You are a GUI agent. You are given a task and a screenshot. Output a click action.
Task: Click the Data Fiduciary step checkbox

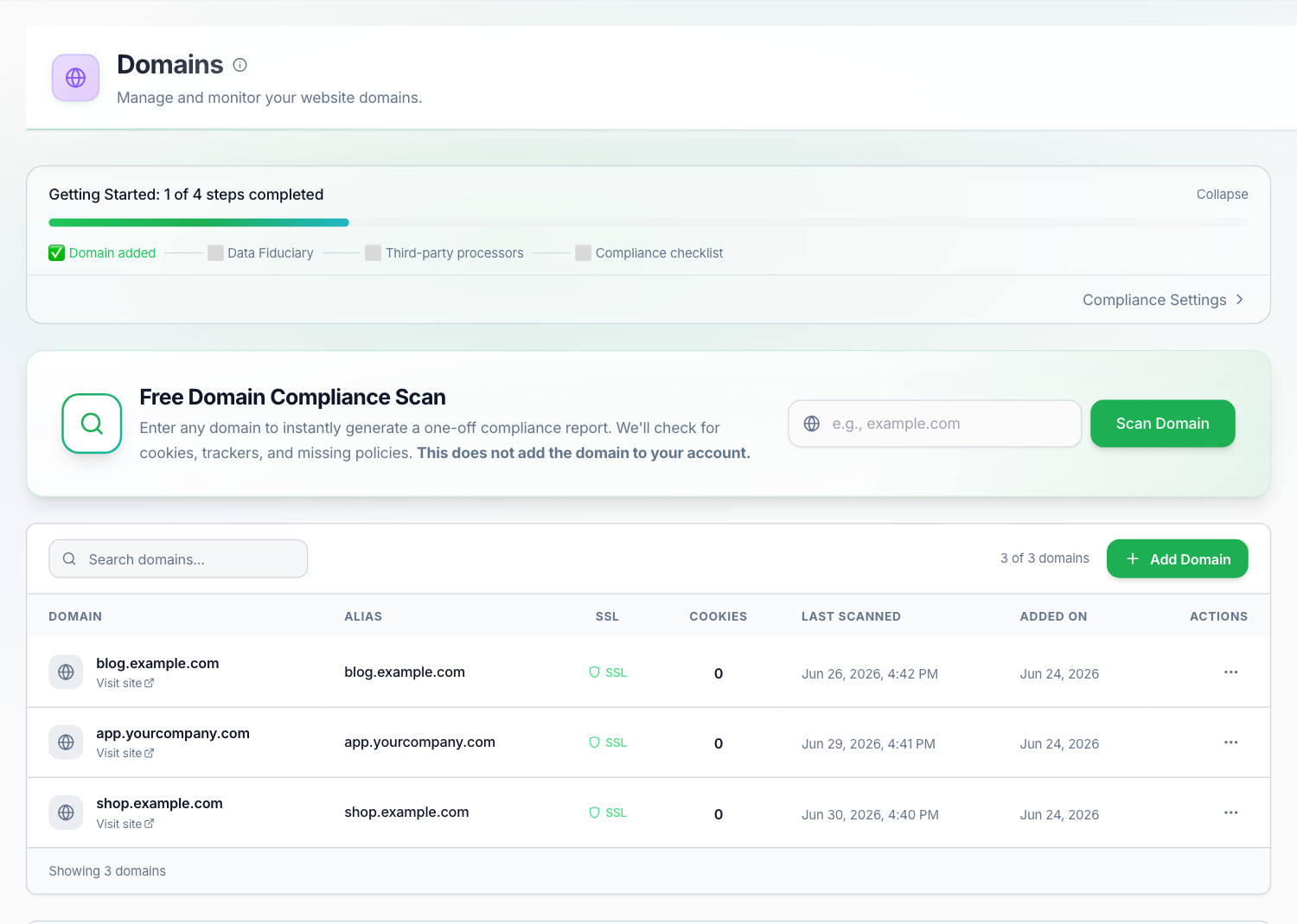pyautogui.click(x=216, y=253)
